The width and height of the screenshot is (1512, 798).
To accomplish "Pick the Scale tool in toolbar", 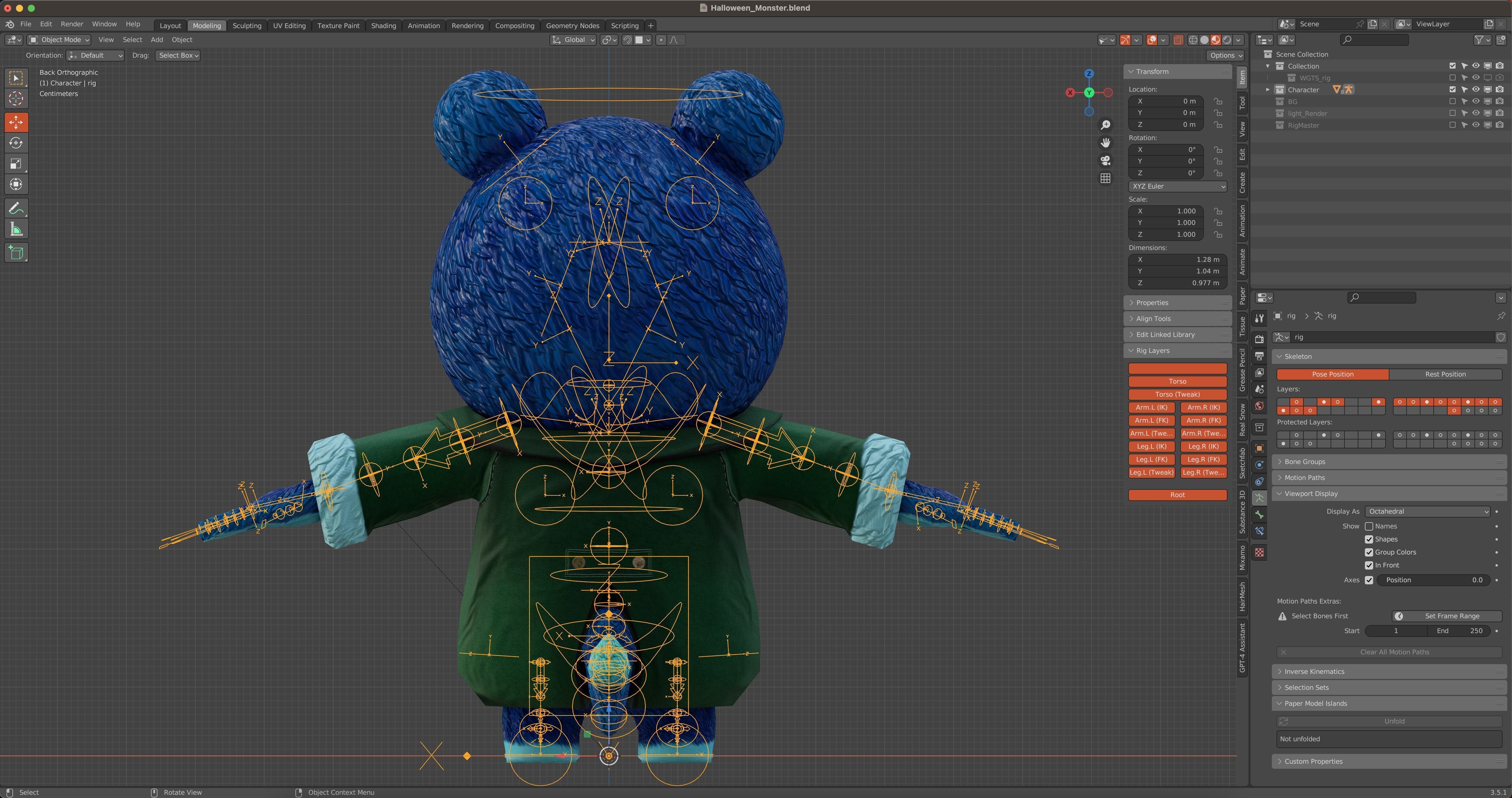I will pyautogui.click(x=17, y=164).
